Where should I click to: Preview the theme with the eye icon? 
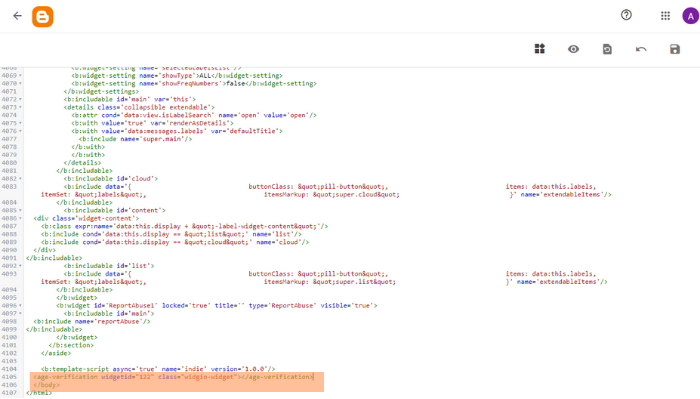click(573, 49)
